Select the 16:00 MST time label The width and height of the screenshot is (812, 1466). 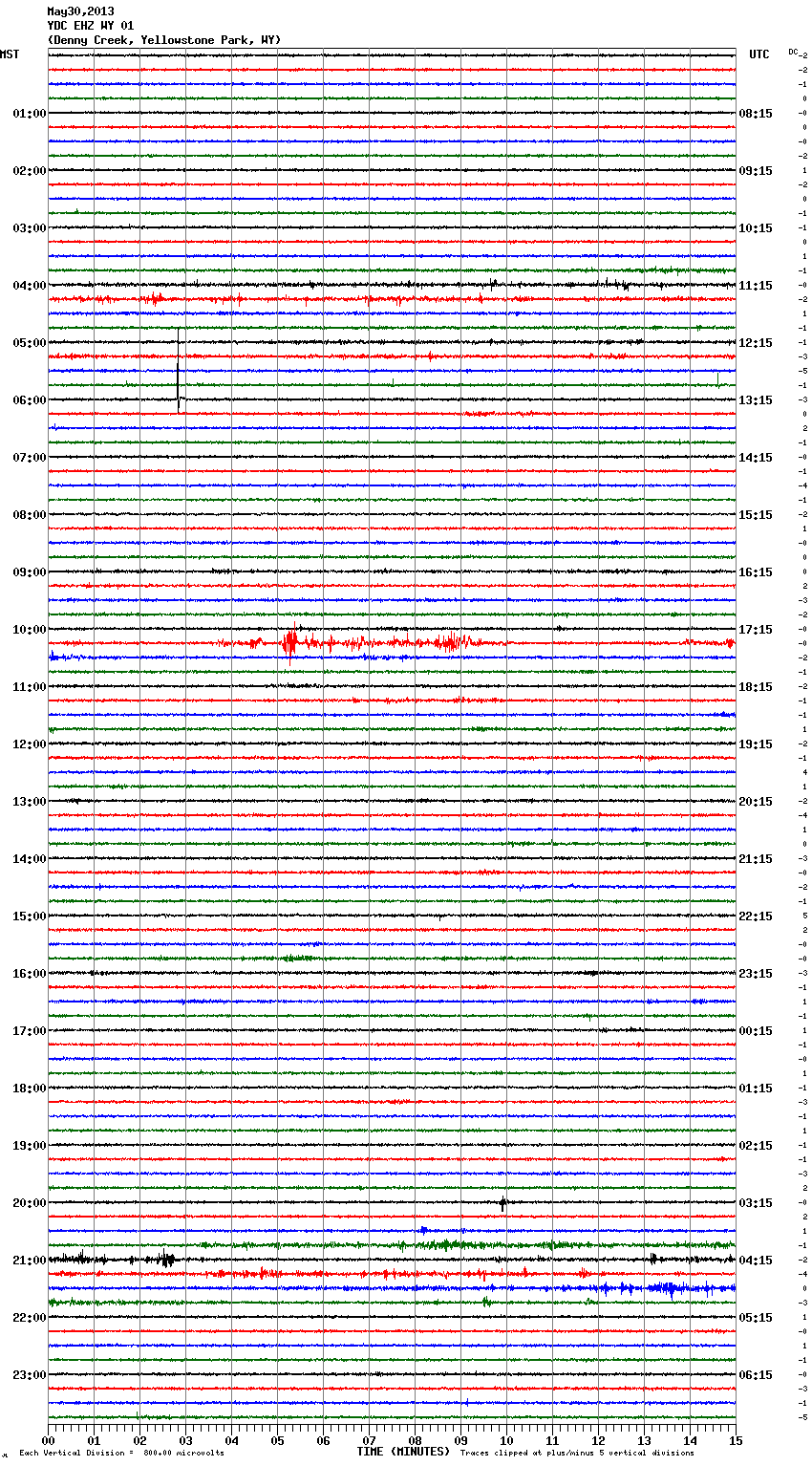pyautogui.click(x=30, y=974)
